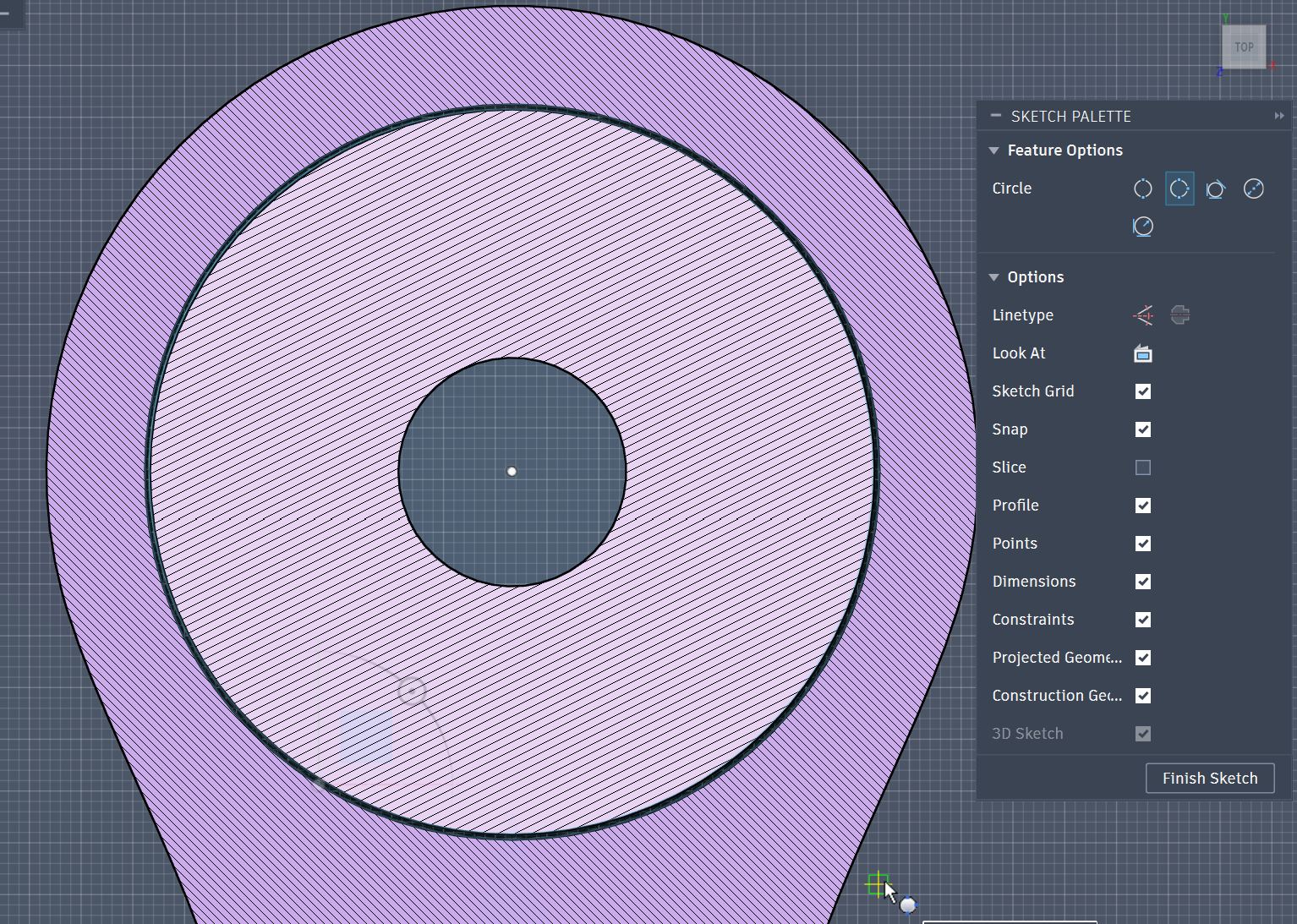
Task: Minimize the Sketch Palette header
Action: coord(995,116)
